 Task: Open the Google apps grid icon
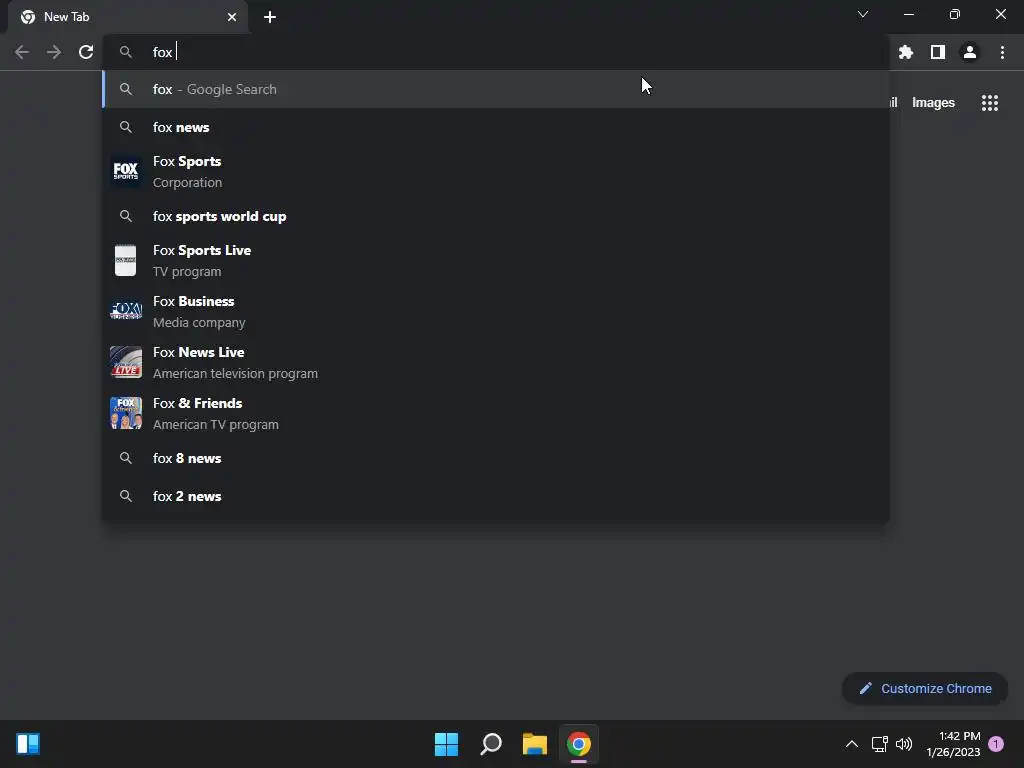click(x=990, y=103)
